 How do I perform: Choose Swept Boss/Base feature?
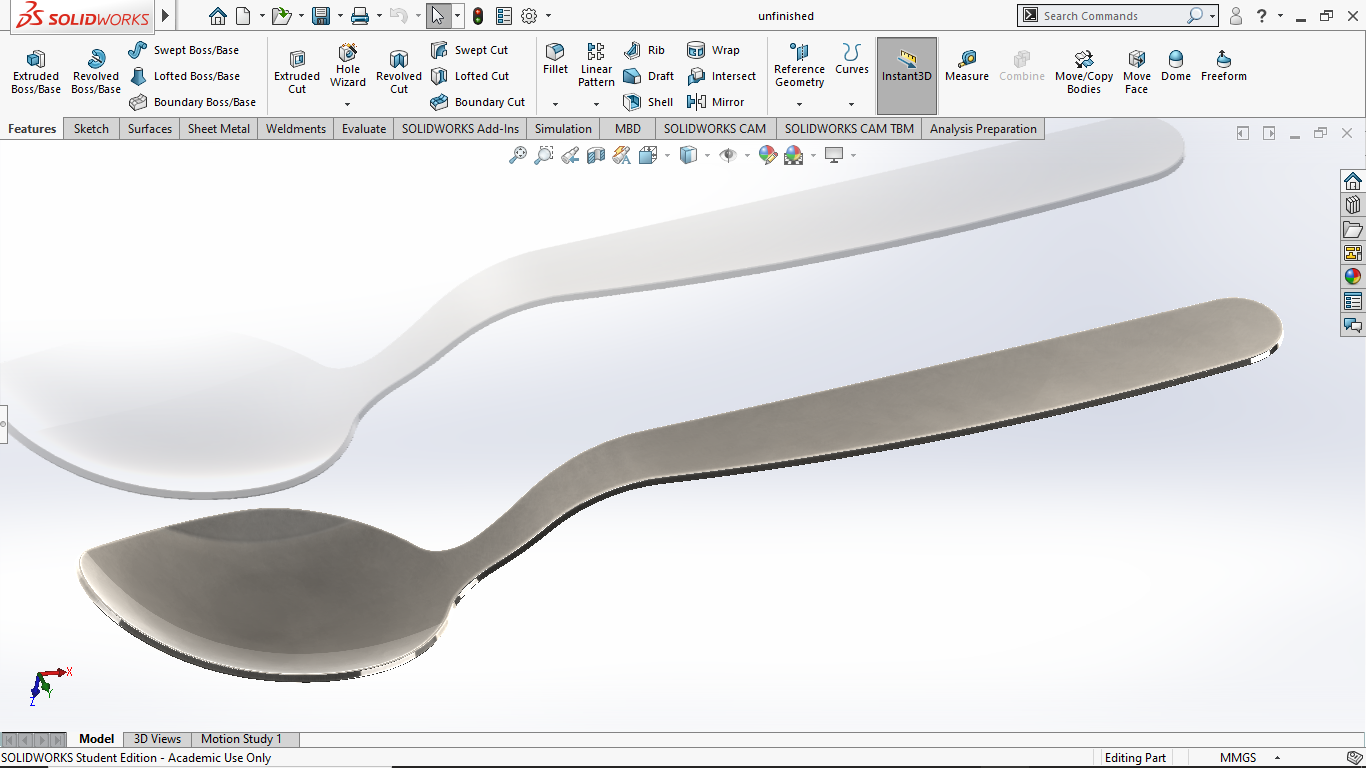pyautogui.click(x=184, y=50)
